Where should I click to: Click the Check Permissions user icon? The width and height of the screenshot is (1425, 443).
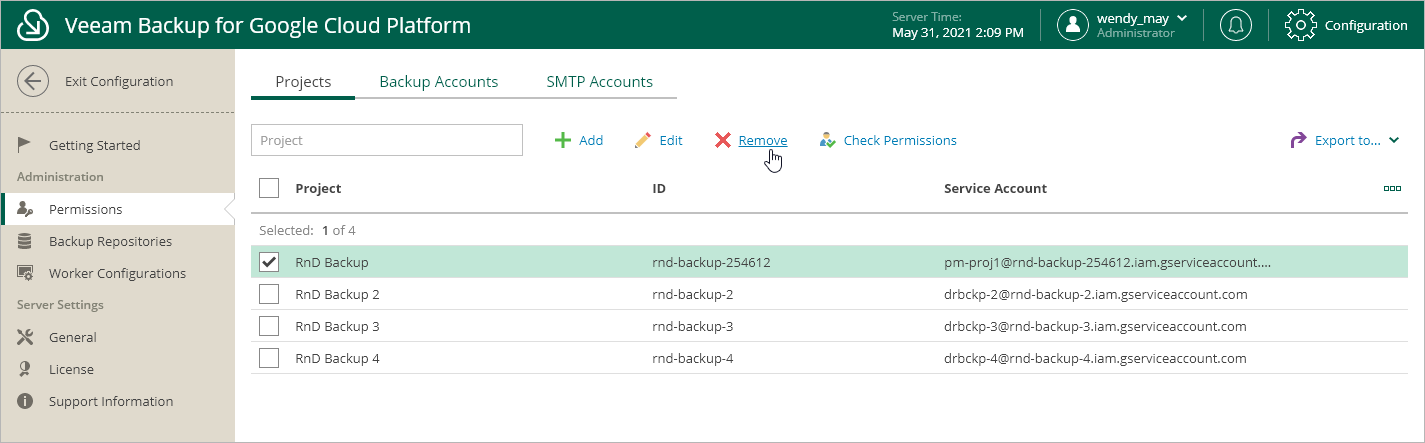(827, 140)
